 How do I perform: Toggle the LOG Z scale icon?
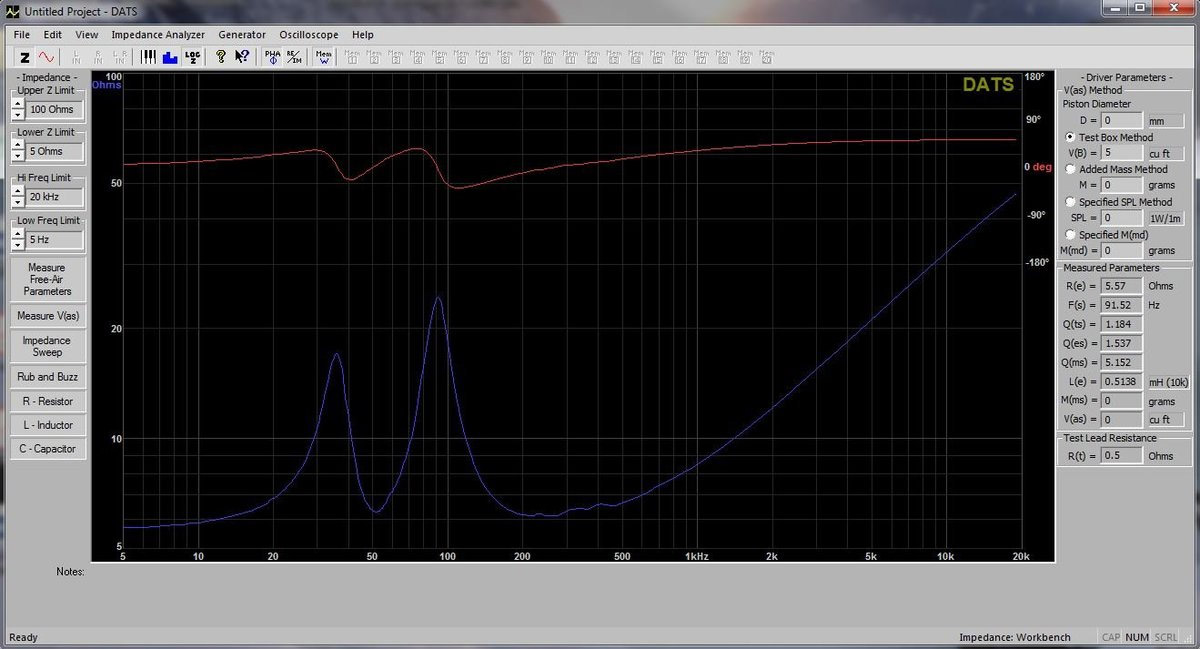tap(193, 57)
